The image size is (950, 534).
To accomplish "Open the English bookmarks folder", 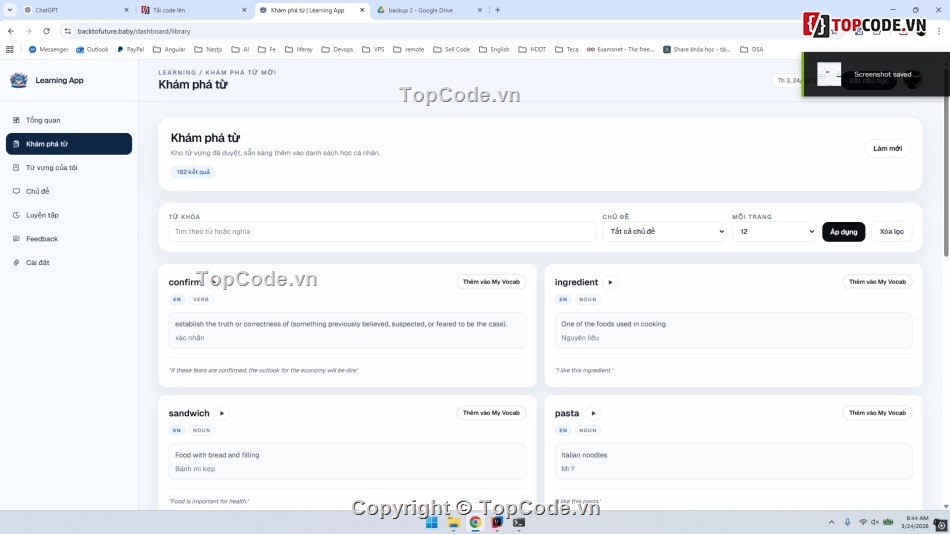I will click(494, 50).
